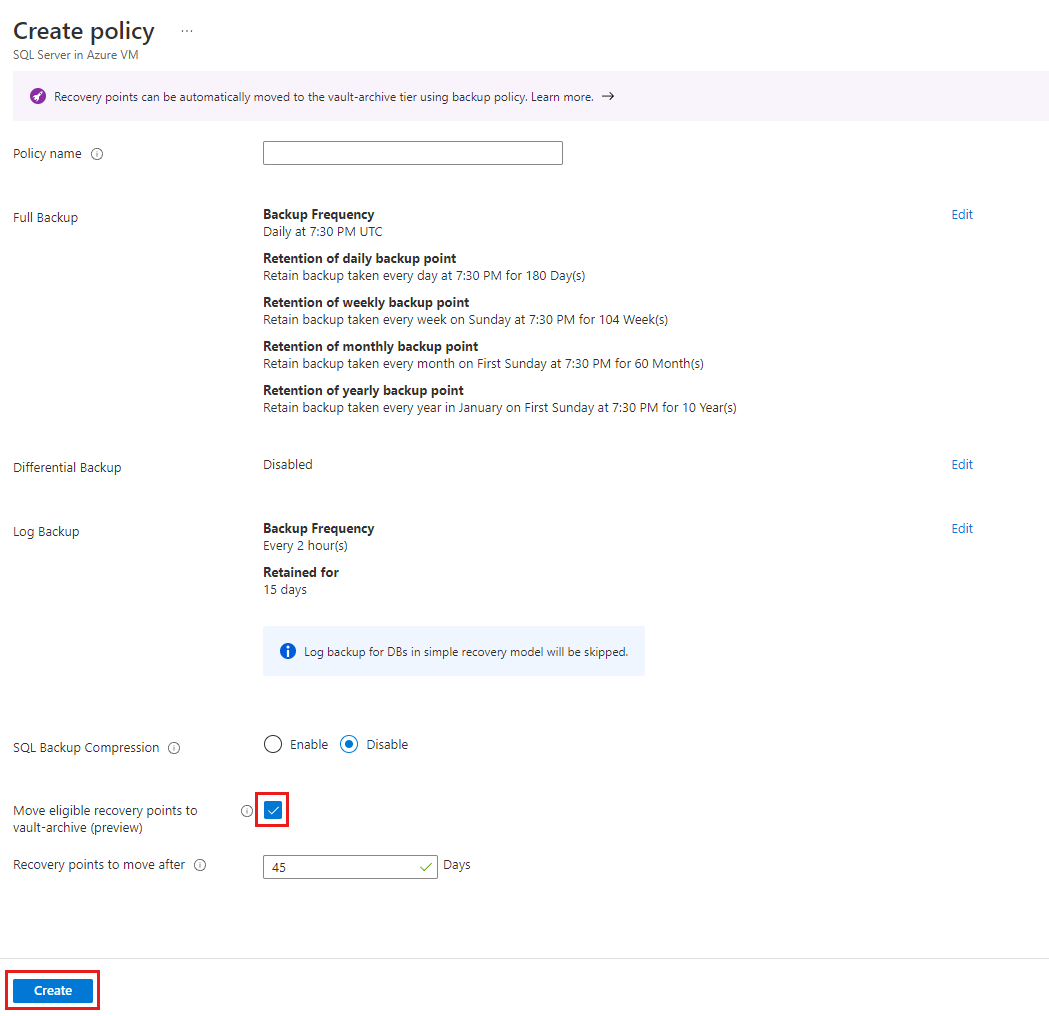
Task: Uncheck move eligible recovery points to vault-archive
Action: tap(273, 810)
